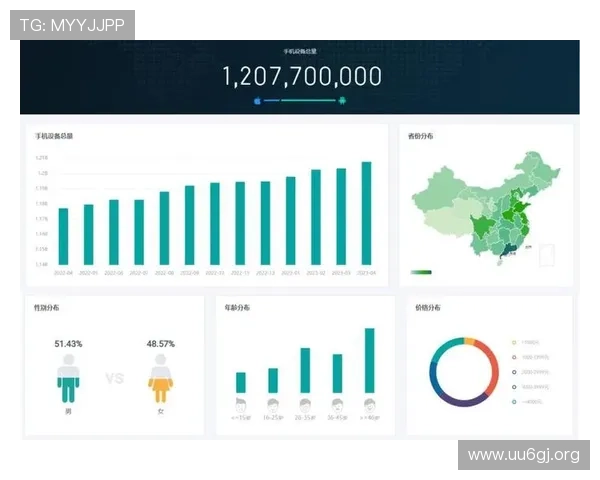
Task: Click the 48.57% female percentage
Action: tap(161, 344)
